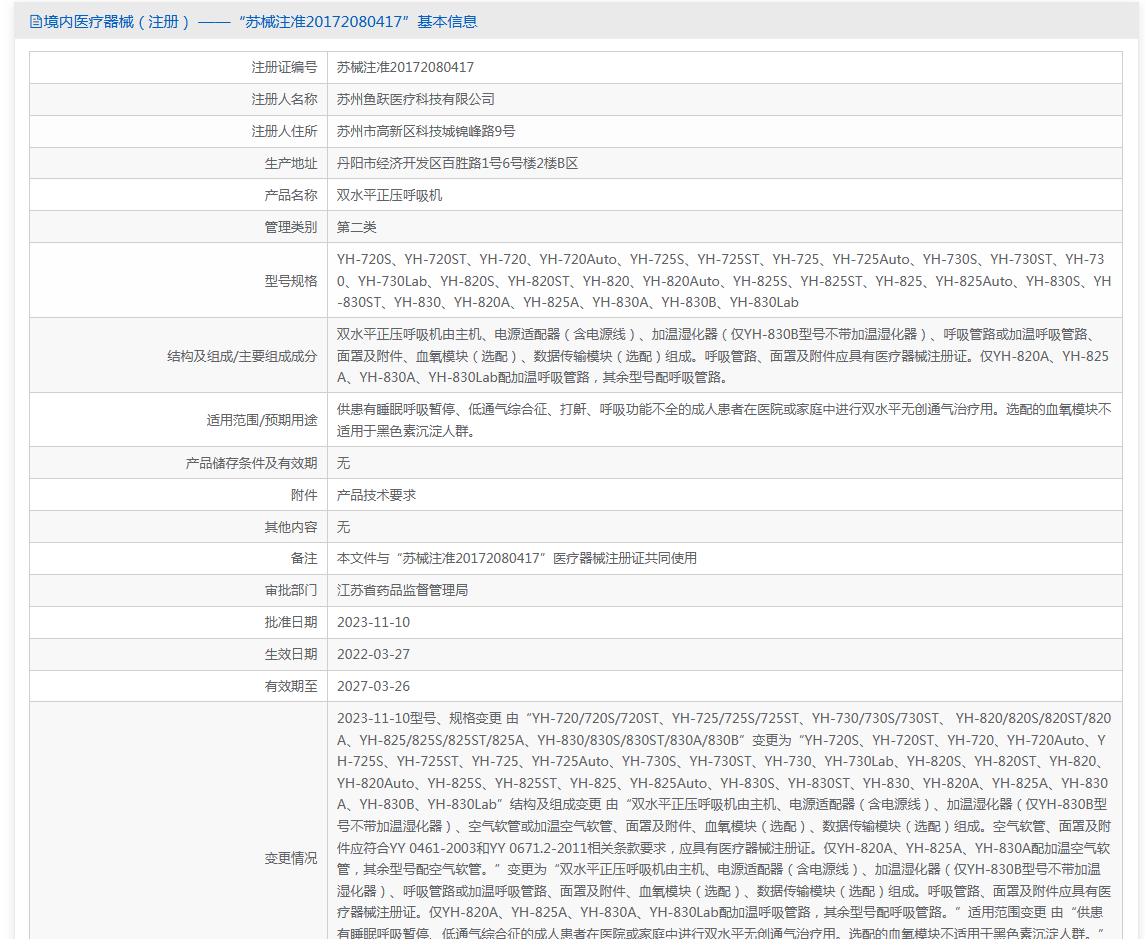Click the 备注 label

[304, 559]
